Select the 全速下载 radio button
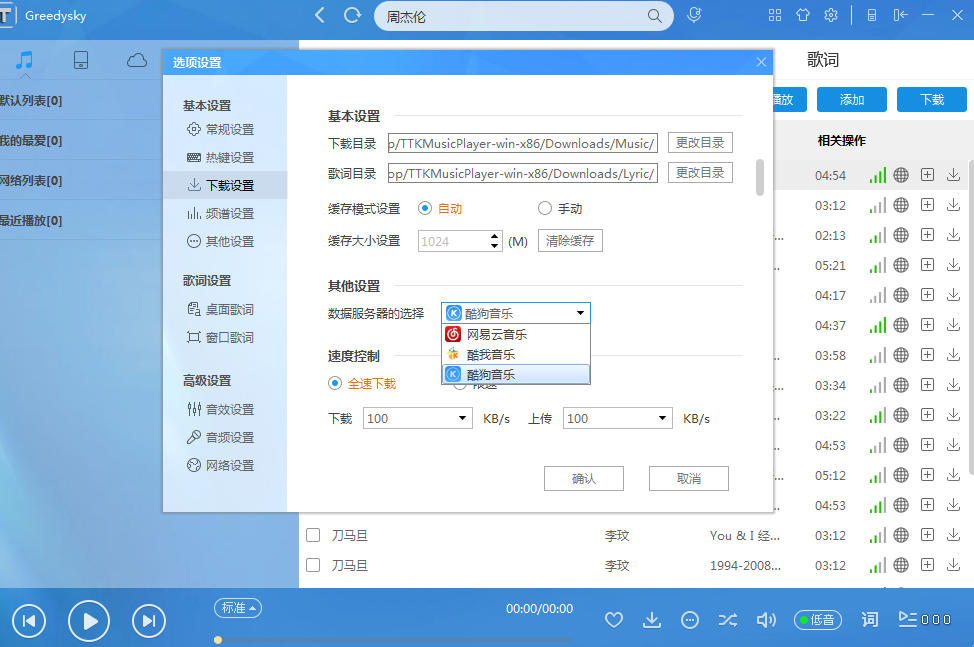974x647 pixels. [335, 383]
